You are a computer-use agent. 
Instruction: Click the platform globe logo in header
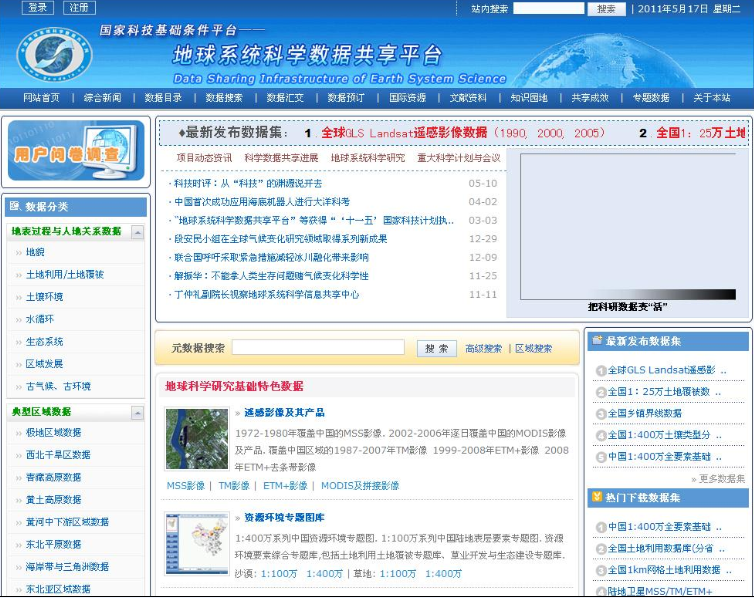(x=55, y=58)
